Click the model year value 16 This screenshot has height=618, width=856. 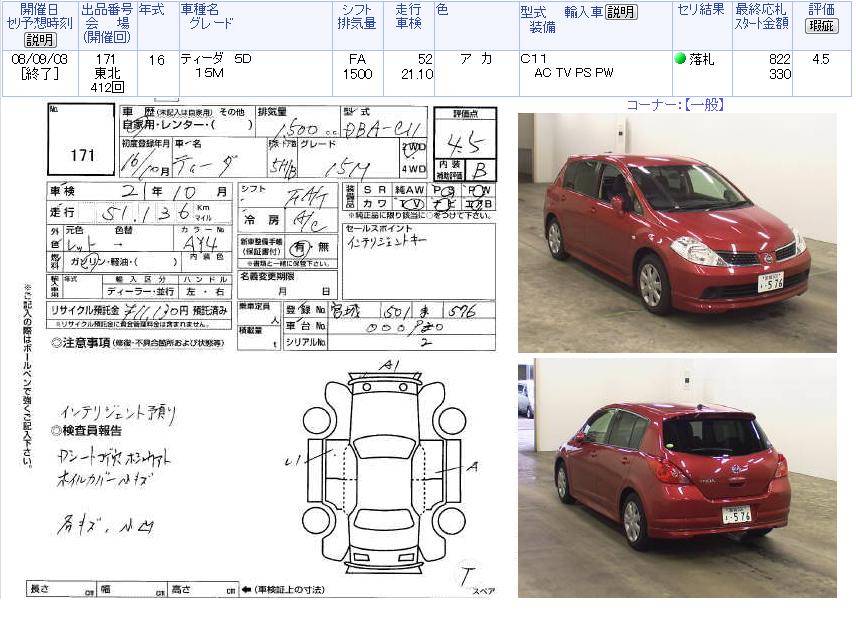point(157,60)
